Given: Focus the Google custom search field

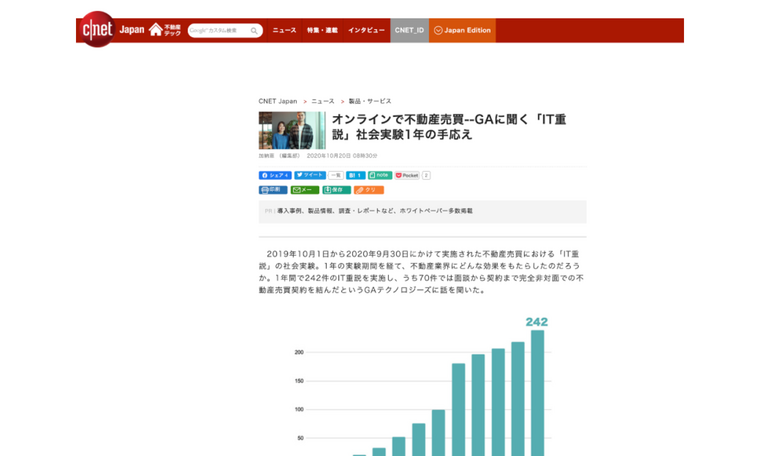Looking at the screenshot, I should 217,31.
